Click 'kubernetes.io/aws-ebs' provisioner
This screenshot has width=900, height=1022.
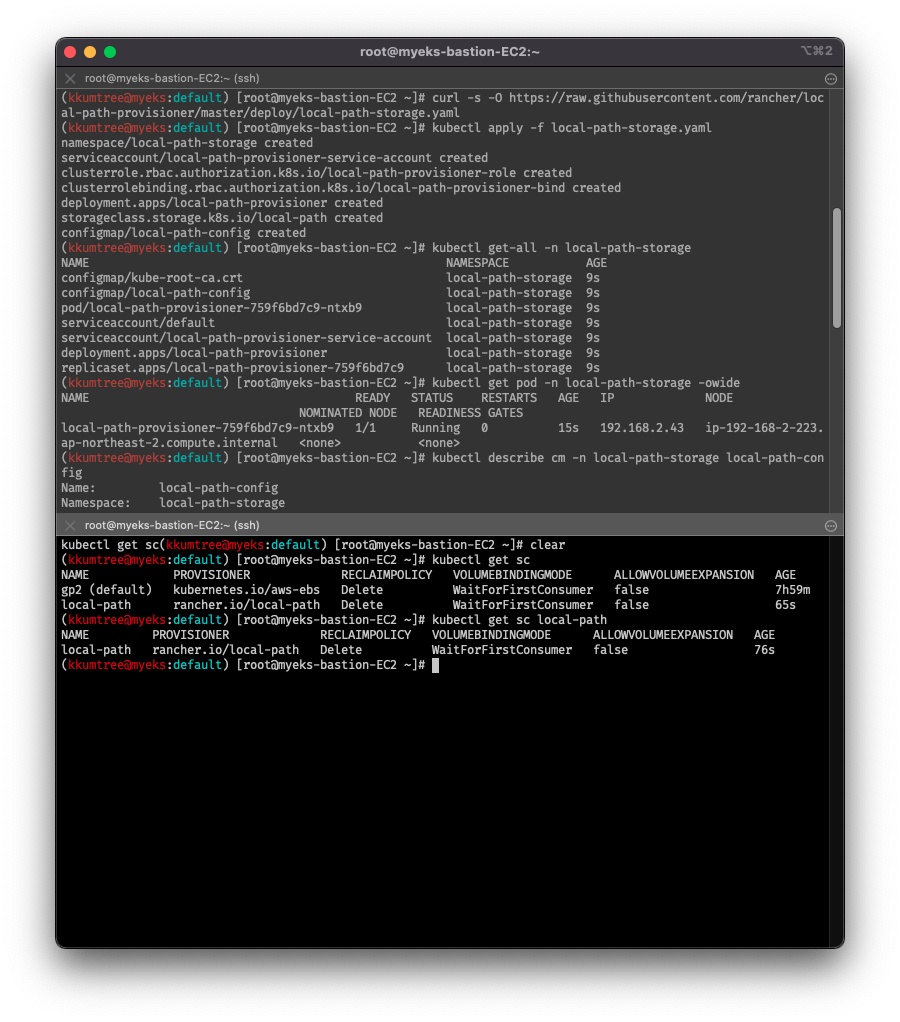[x=246, y=590]
